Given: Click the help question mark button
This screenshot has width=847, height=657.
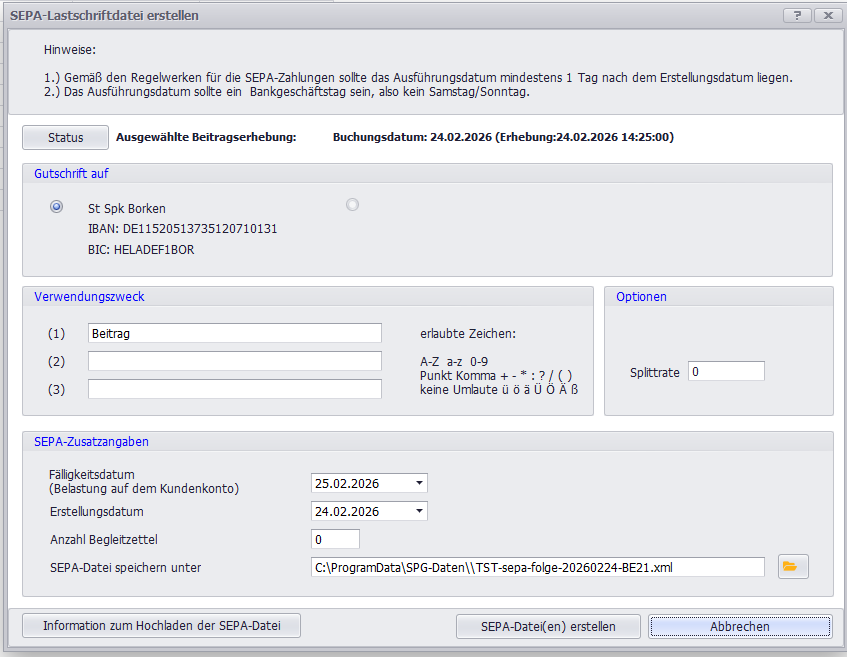Looking at the screenshot, I should click(797, 15).
